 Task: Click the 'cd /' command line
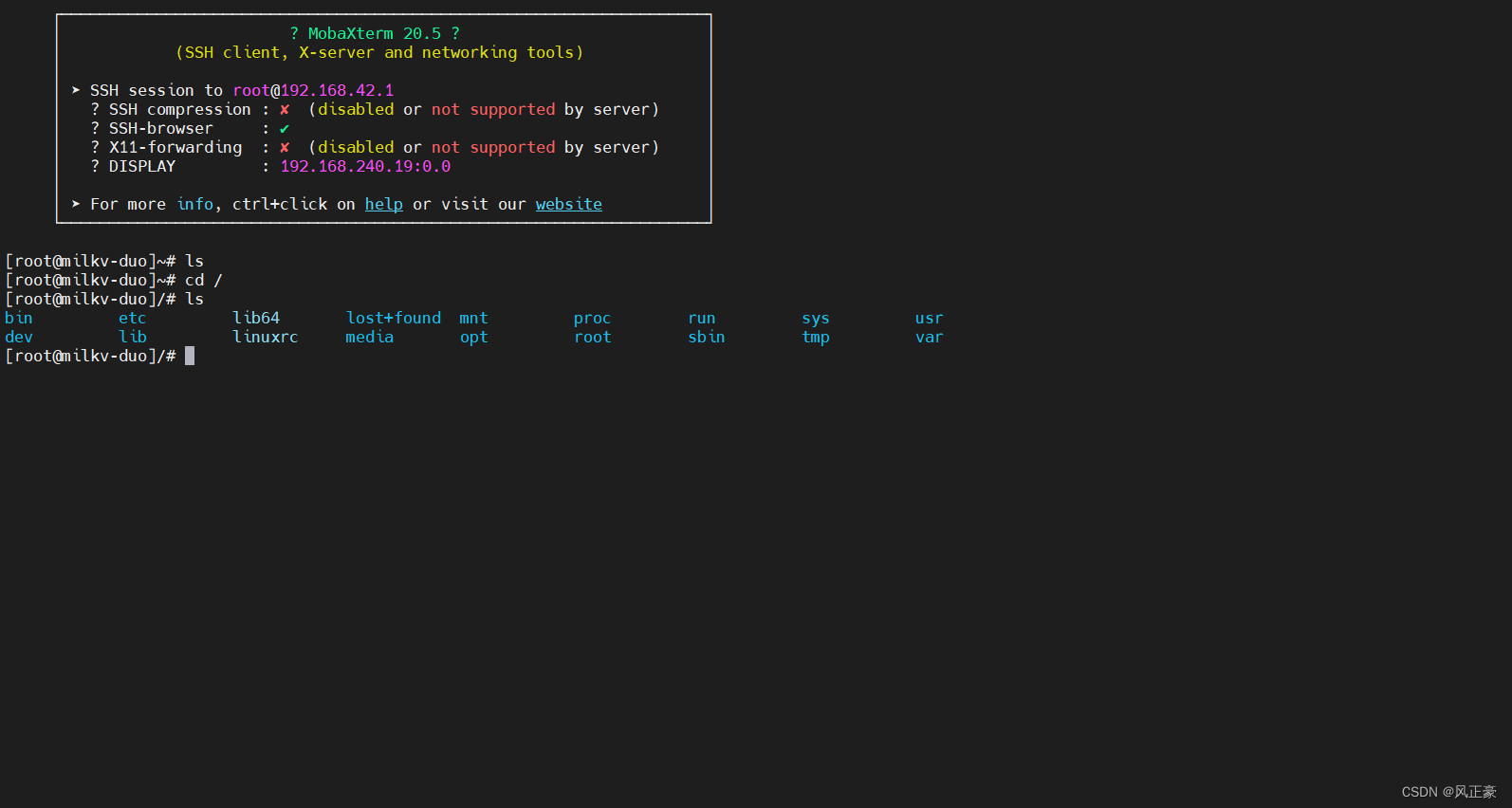[114, 280]
